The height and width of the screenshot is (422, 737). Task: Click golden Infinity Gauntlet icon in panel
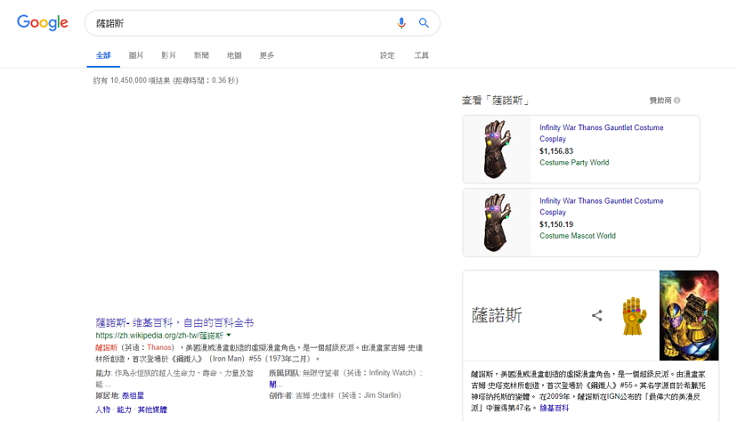[634, 316]
